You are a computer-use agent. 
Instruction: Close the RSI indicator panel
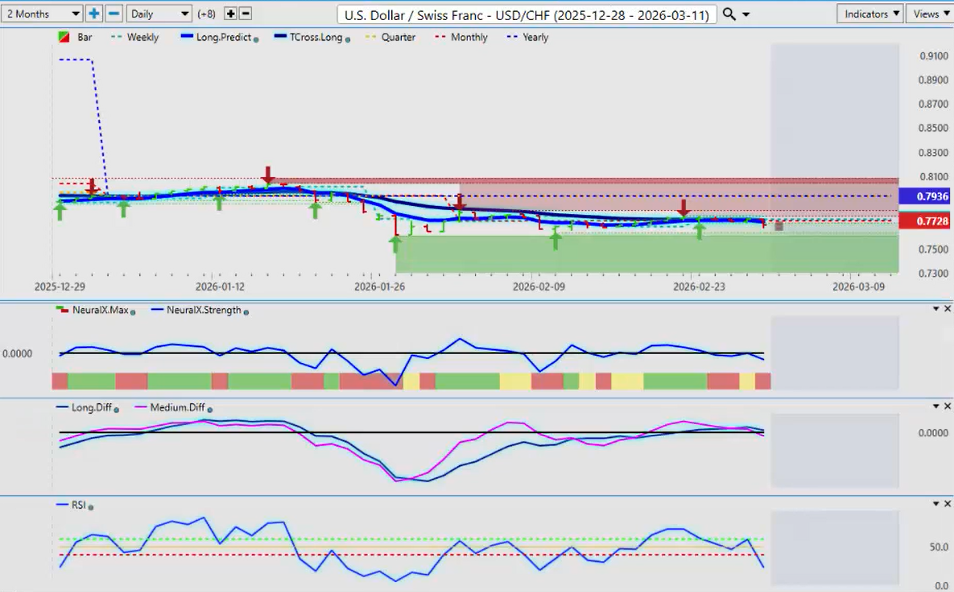point(947,504)
